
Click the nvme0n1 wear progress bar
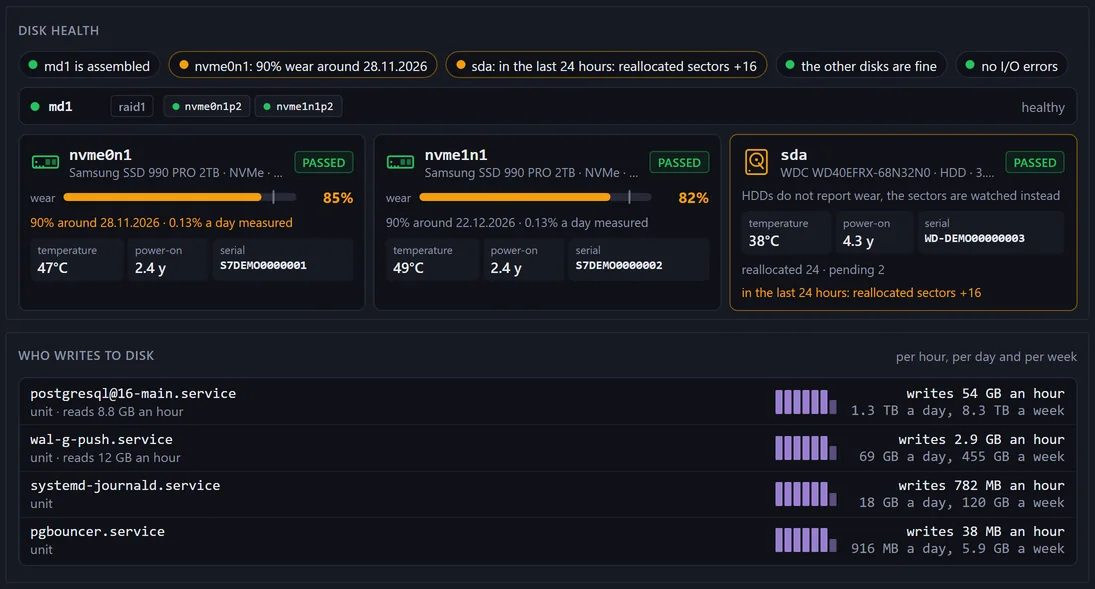[x=179, y=197]
